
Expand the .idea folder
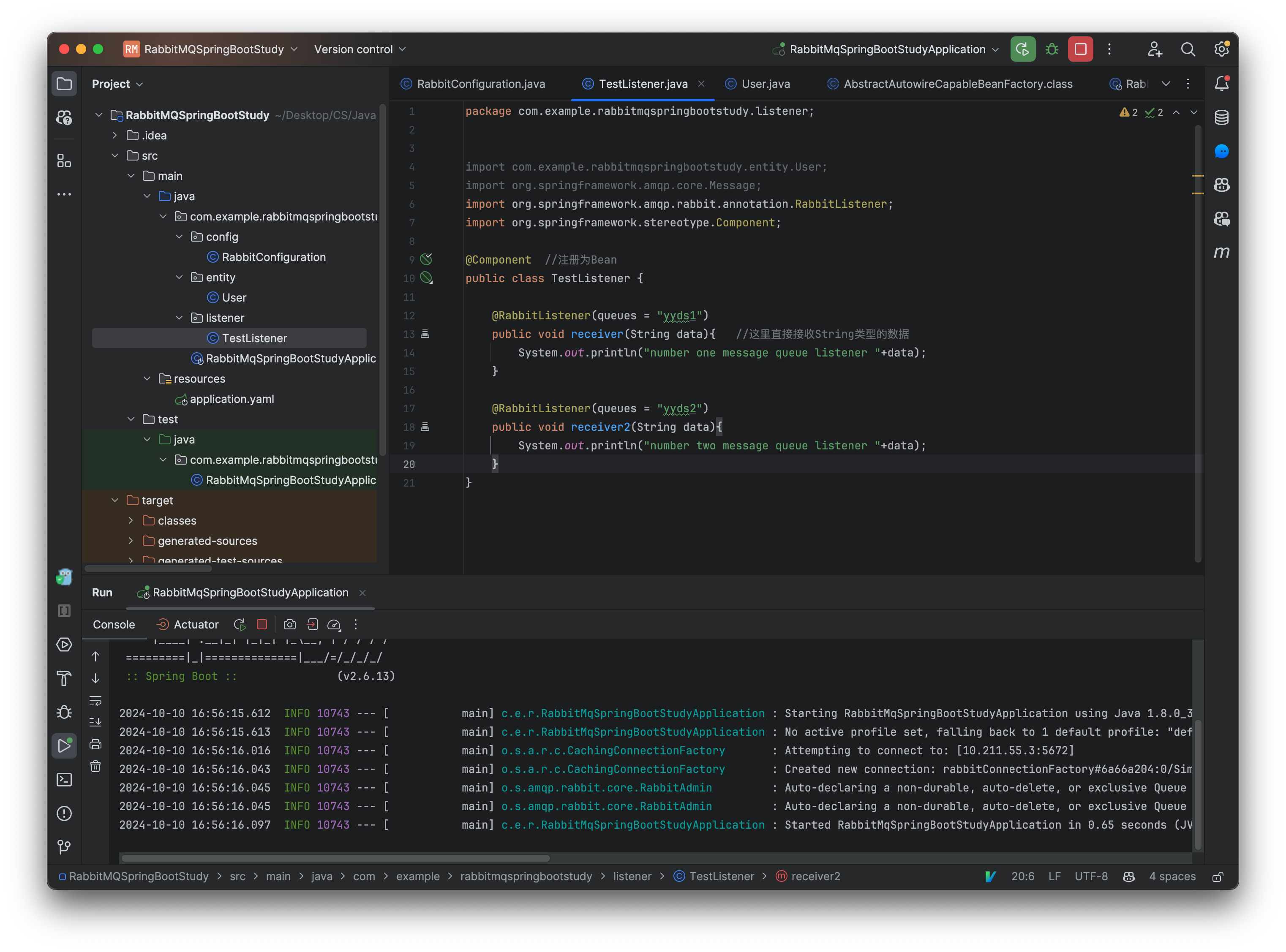pos(115,136)
